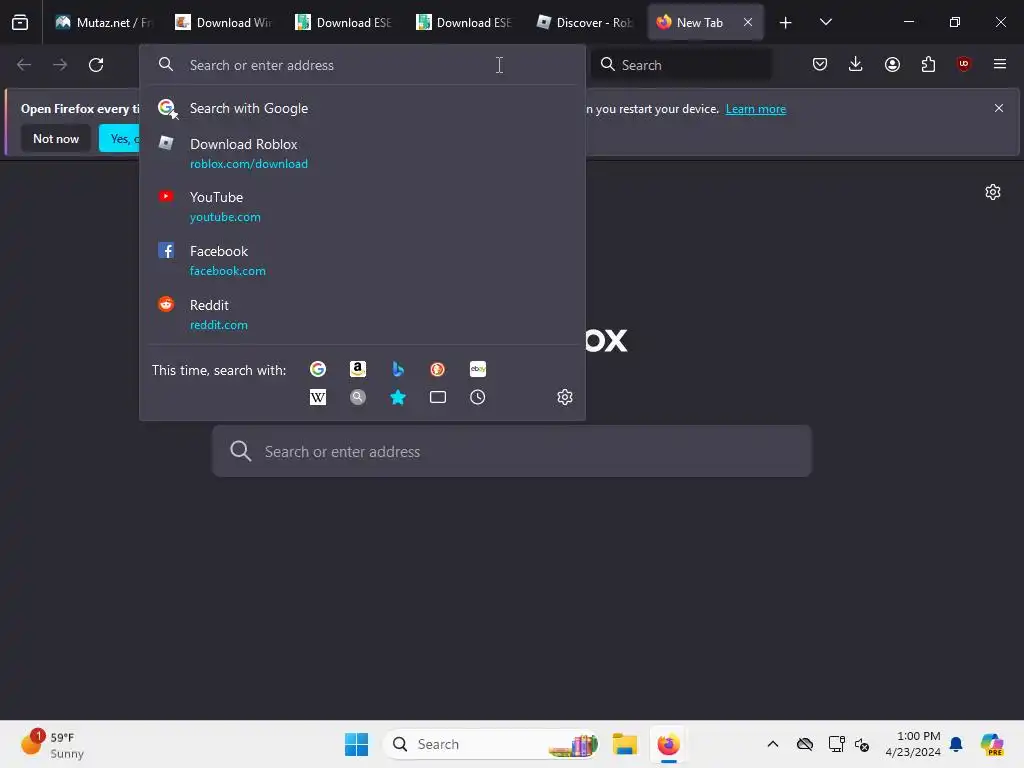Image resolution: width=1024 pixels, height=768 pixels.
Task: Select the YouTube suggestion
Action: (x=362, y=206)
